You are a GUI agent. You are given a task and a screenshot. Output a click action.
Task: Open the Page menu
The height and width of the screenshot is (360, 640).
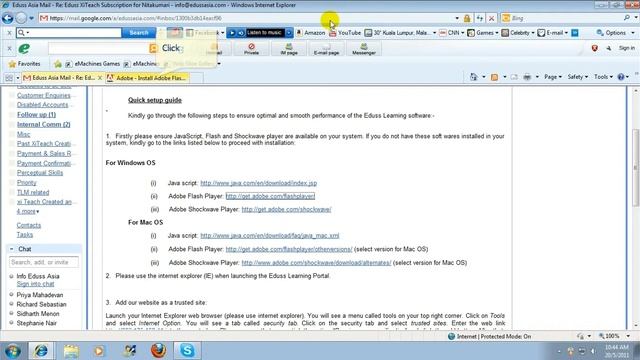553,77
